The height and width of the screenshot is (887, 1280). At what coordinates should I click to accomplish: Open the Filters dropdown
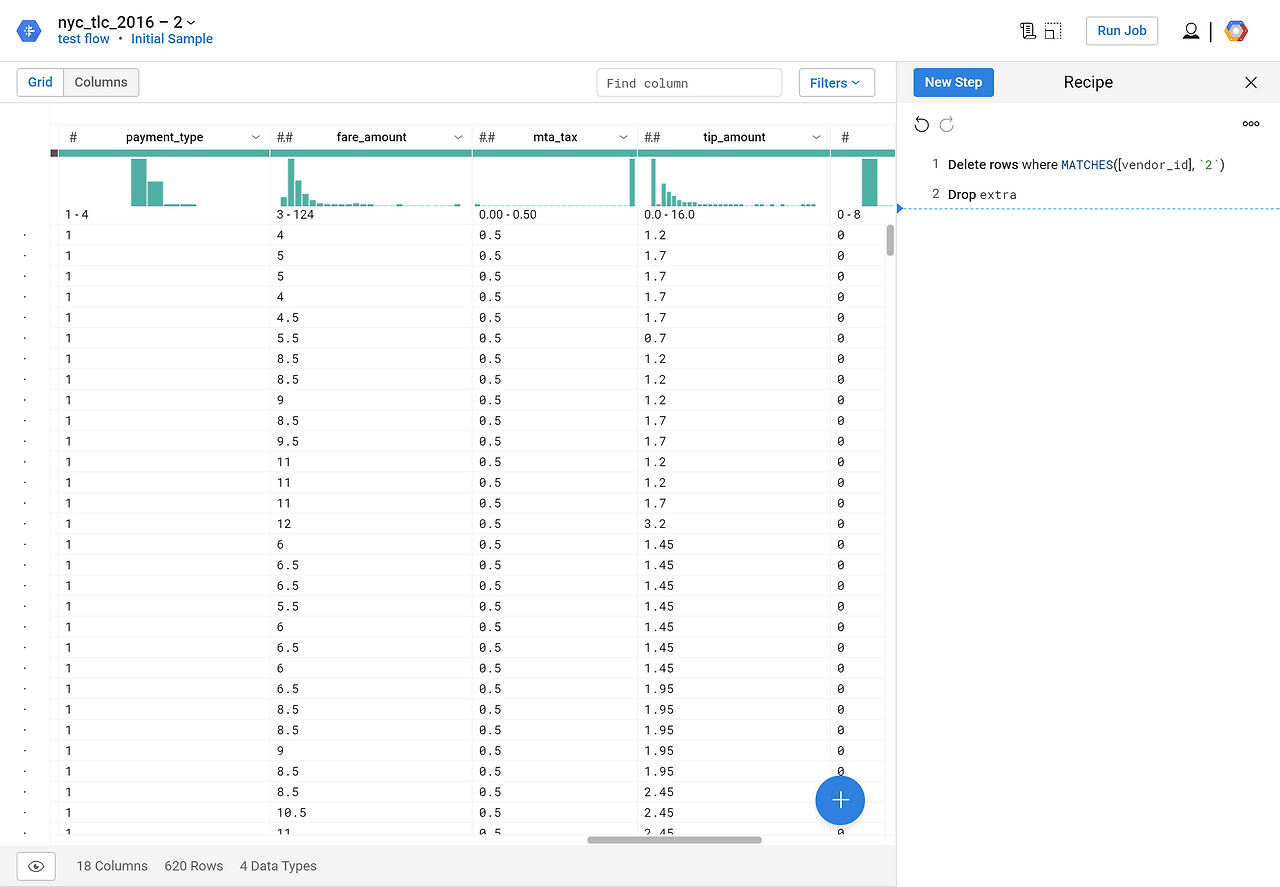coord(836,82)
